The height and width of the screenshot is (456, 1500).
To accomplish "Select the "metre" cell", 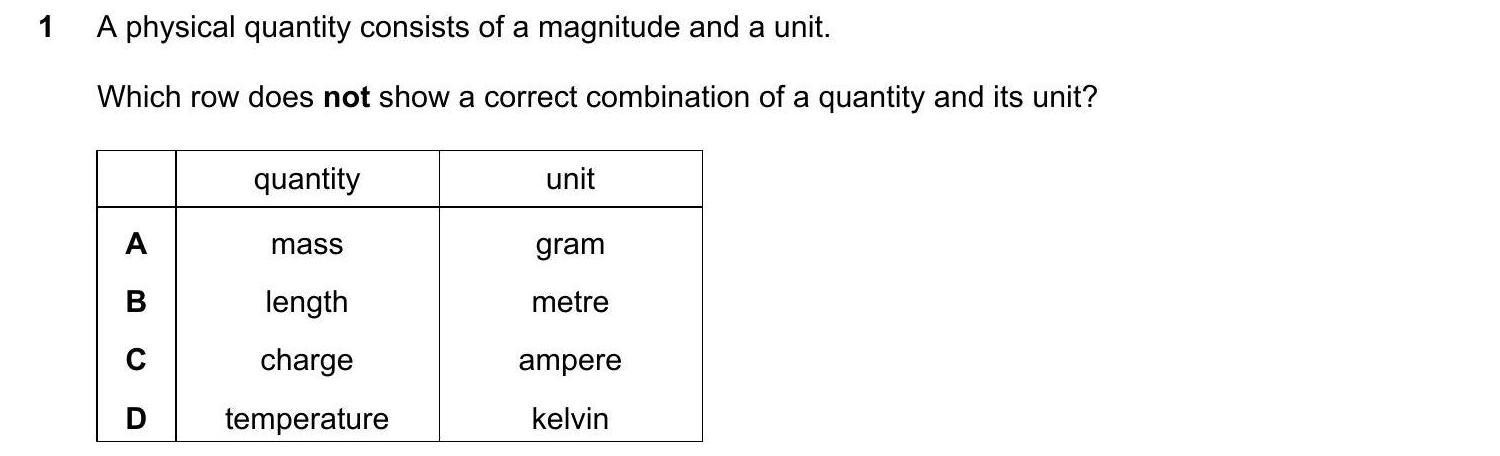I will click(x=570, y=302).
